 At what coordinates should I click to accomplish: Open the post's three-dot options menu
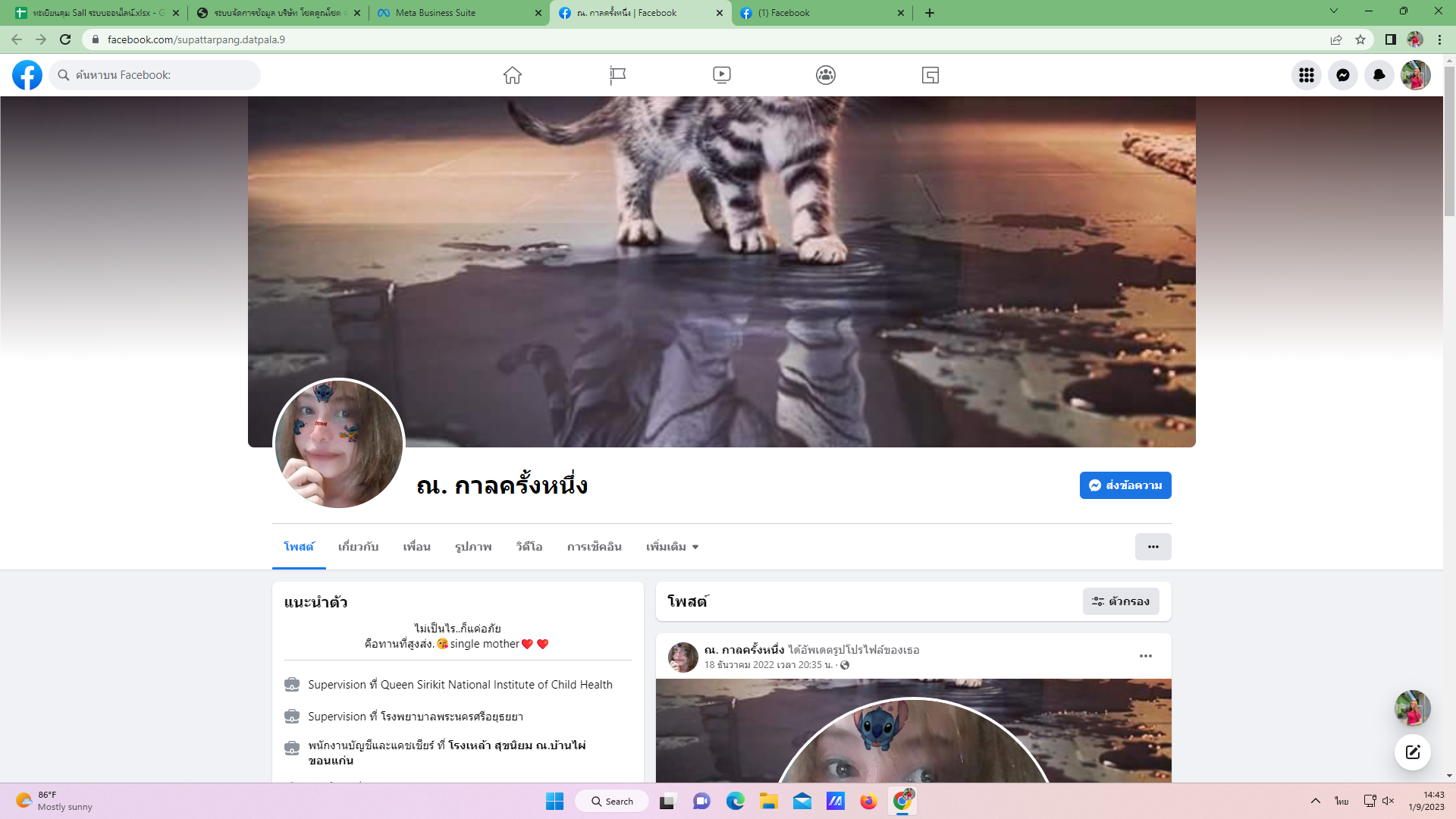point(1146,656)
